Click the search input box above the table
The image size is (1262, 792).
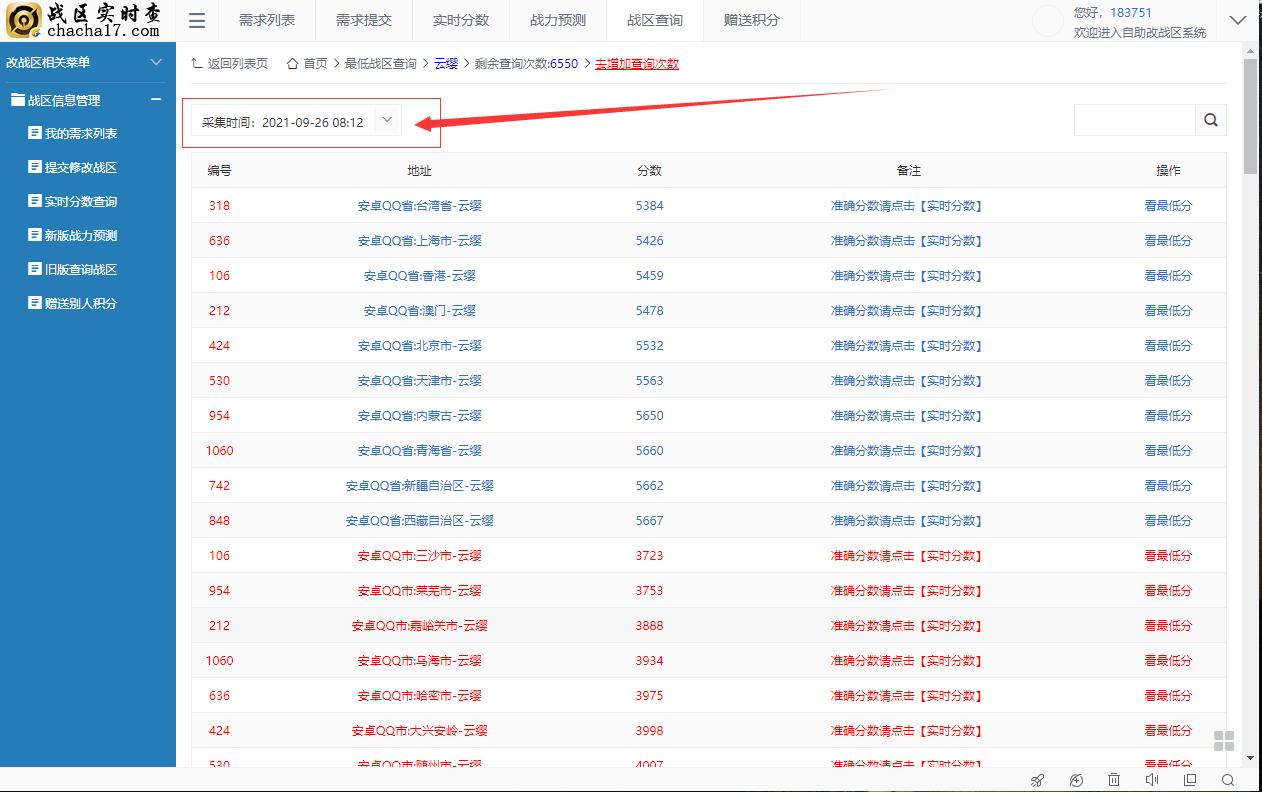pos(1135,119)
